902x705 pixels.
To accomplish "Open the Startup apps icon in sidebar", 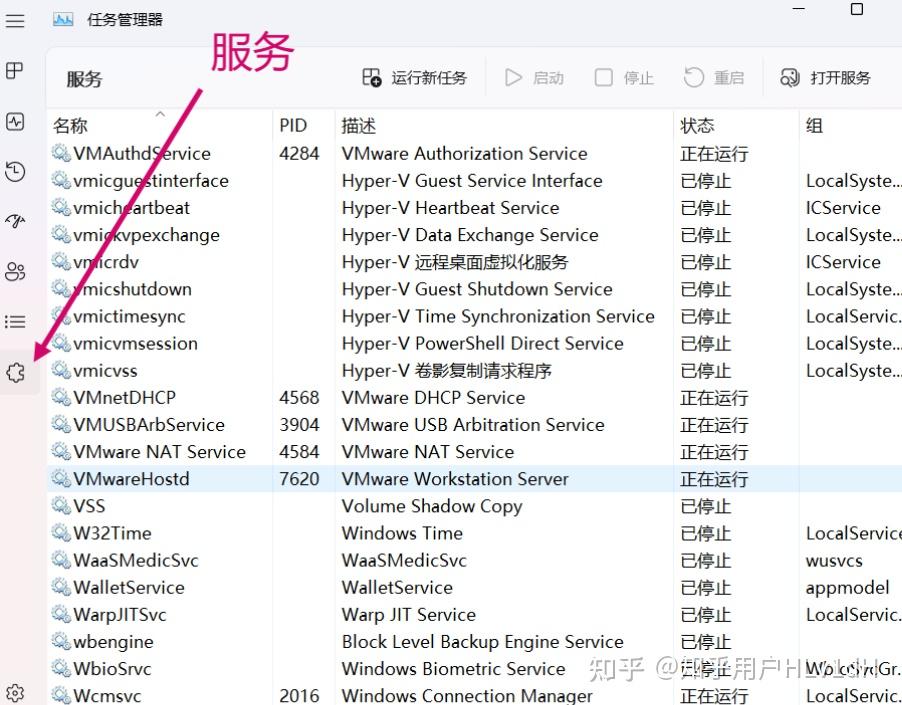I will (x=15, y=221).
